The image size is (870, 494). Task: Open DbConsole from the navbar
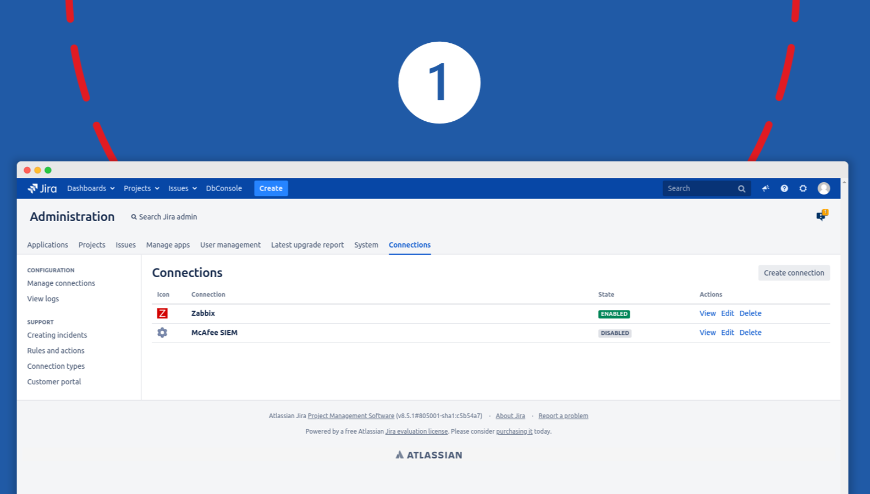coord(224,188)
